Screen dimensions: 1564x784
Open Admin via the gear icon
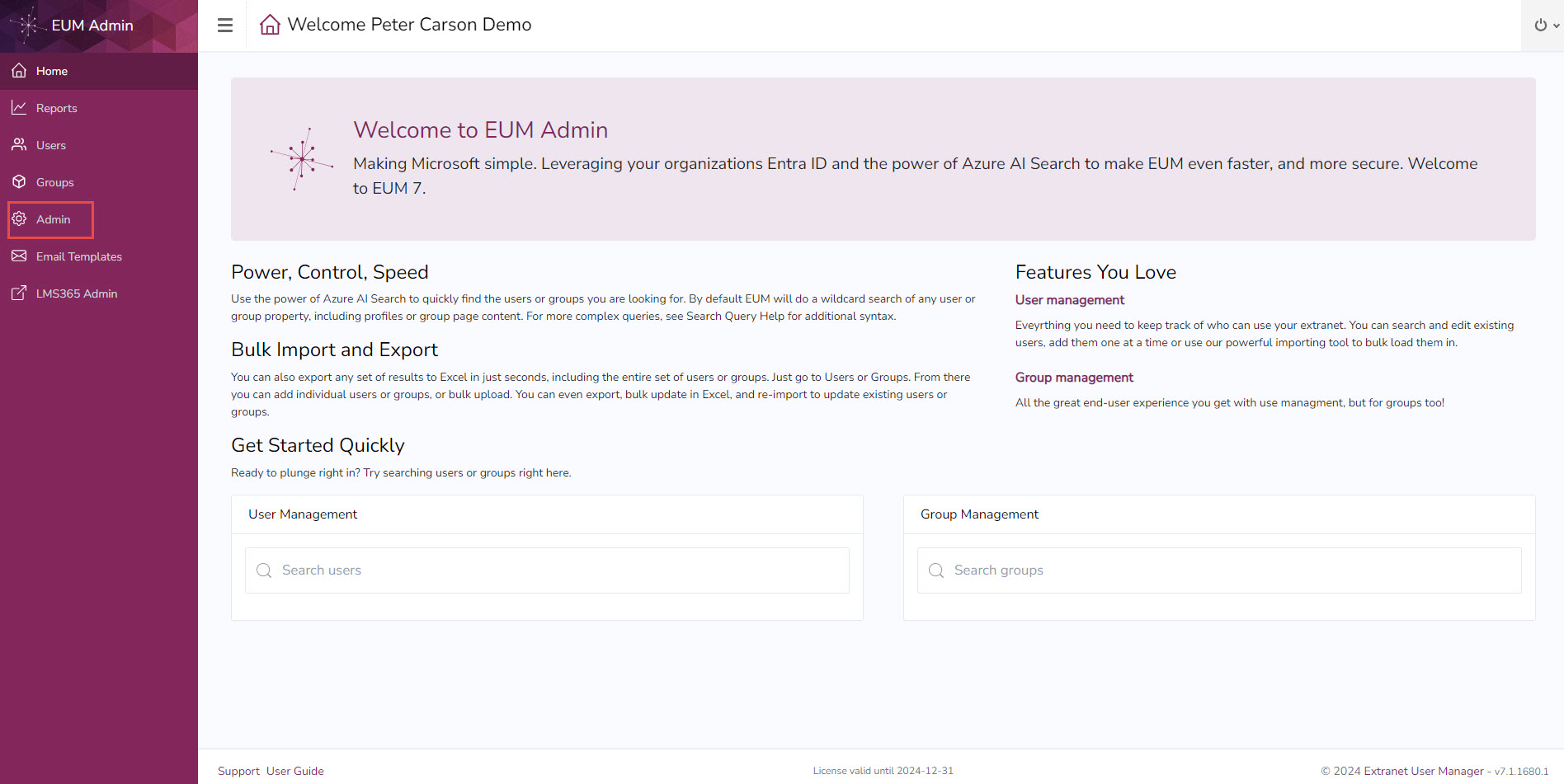19,219
